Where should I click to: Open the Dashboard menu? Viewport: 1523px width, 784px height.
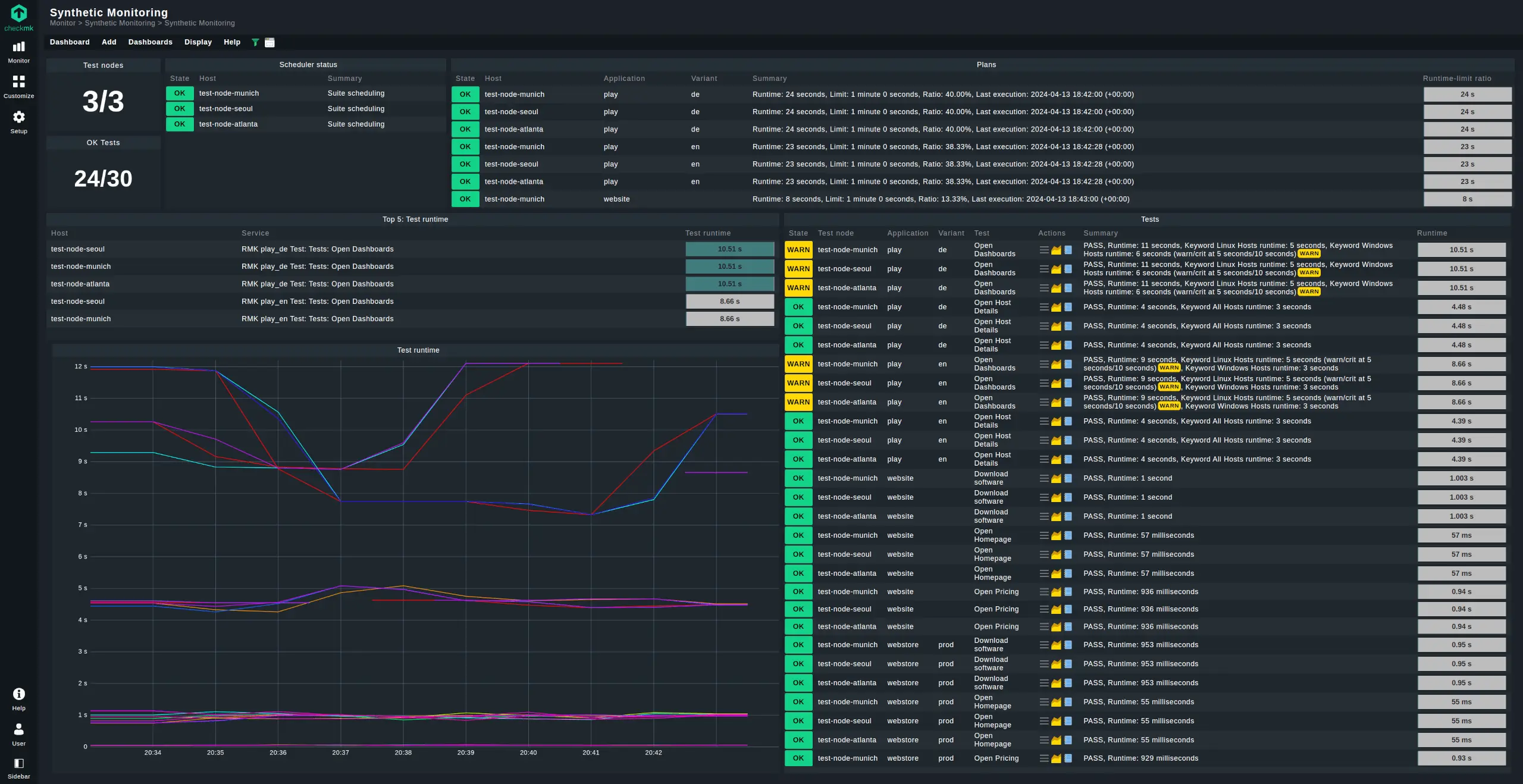tap(70, 42)
